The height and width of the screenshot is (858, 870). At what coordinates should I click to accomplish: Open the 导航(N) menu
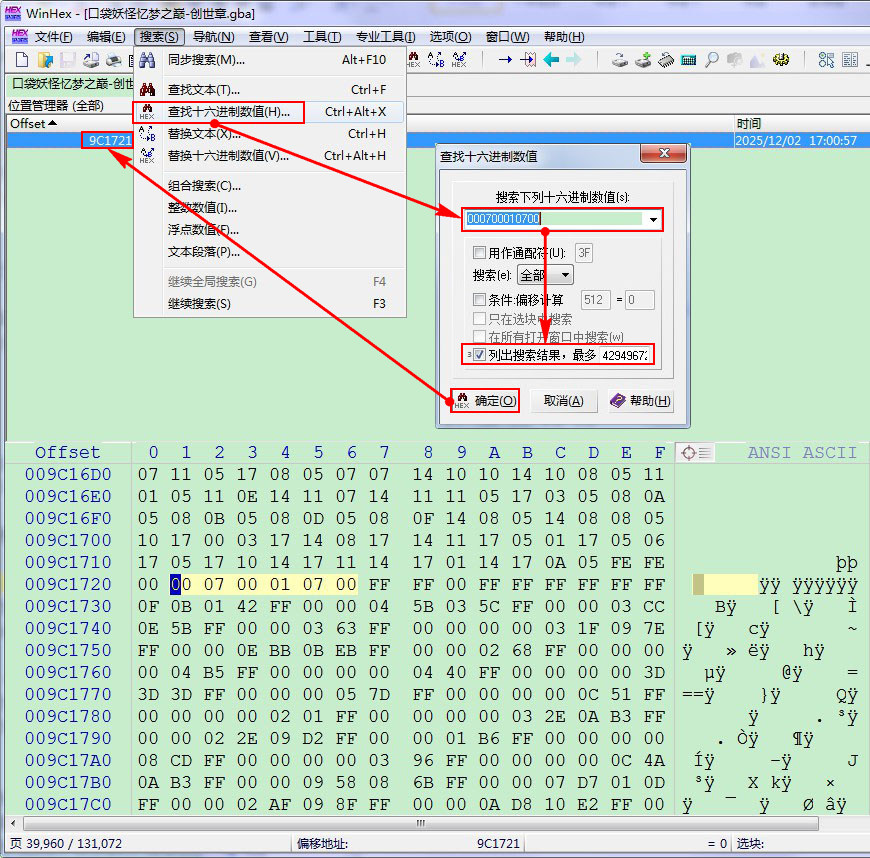(213, 37)
